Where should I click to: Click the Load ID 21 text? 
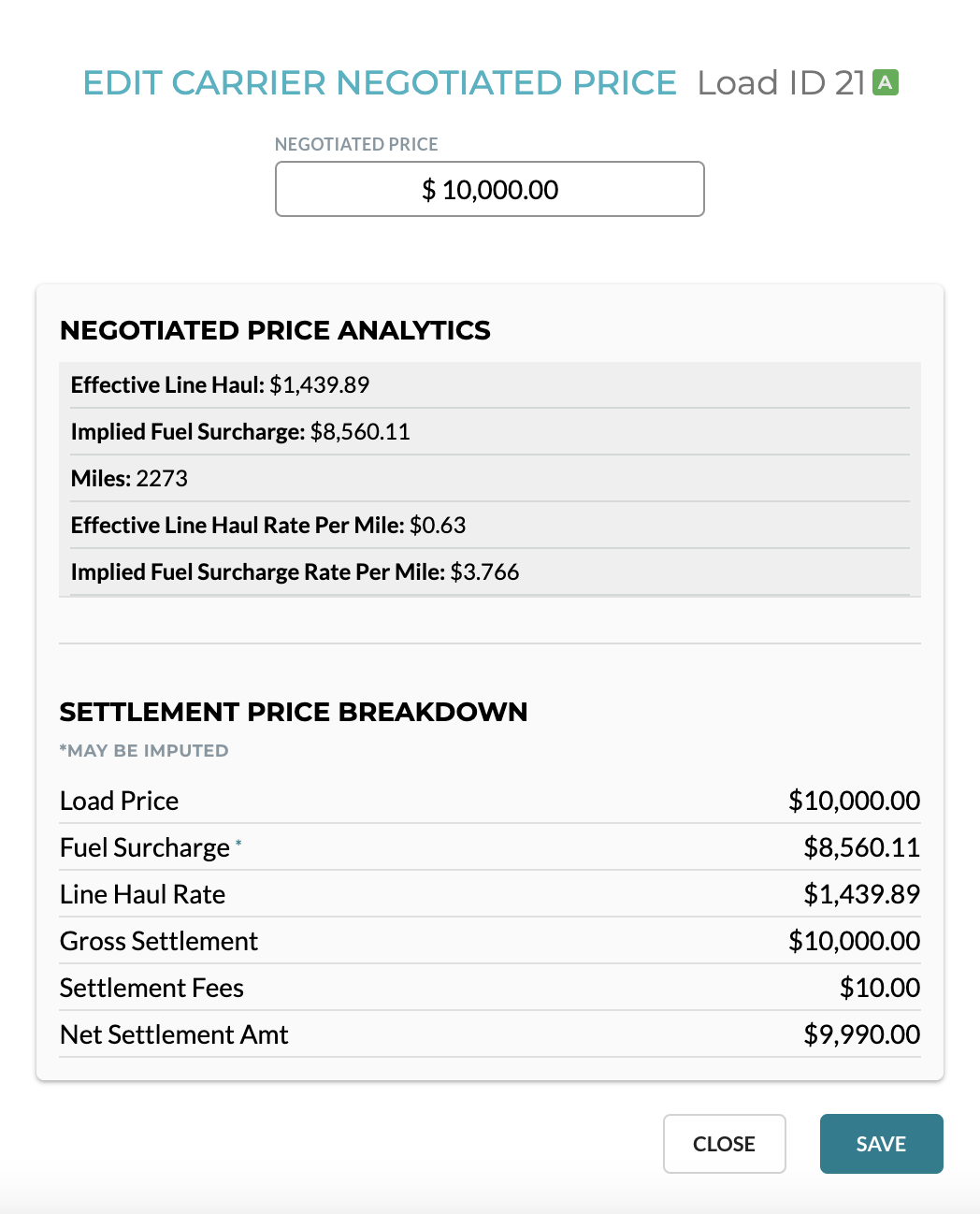782,82
